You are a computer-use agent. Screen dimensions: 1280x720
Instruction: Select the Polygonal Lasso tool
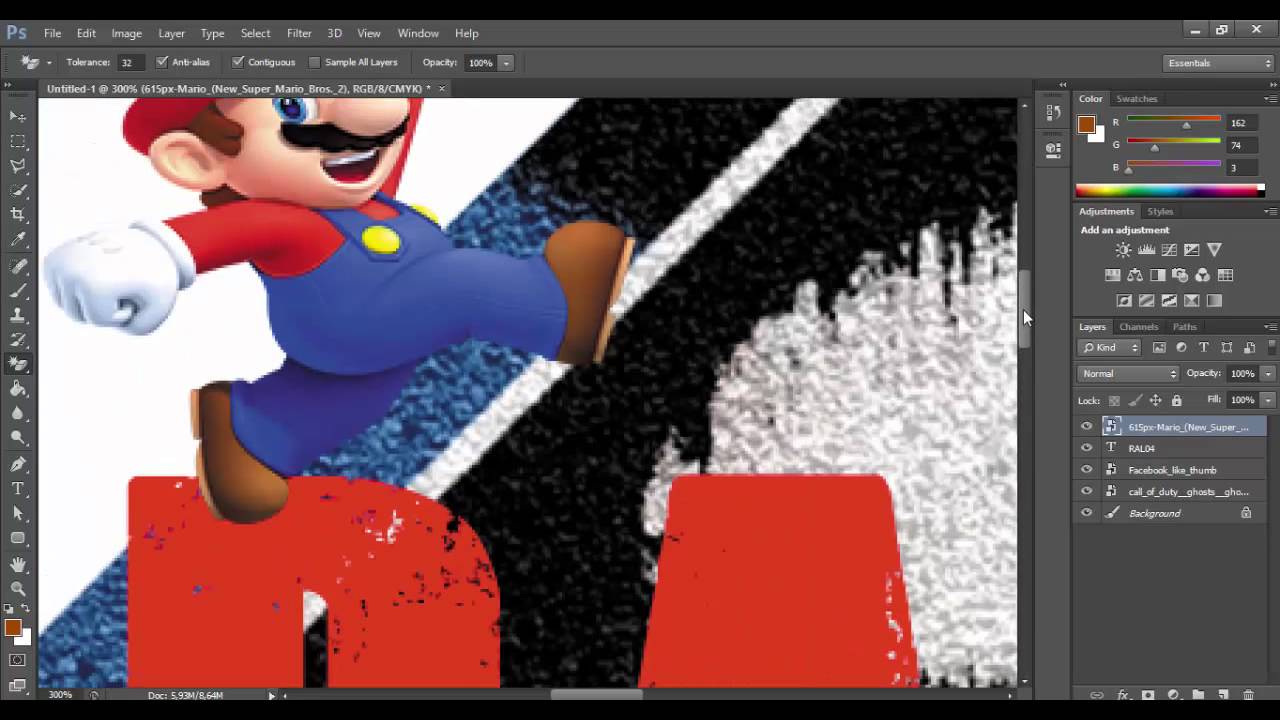[x=18, y=166]
